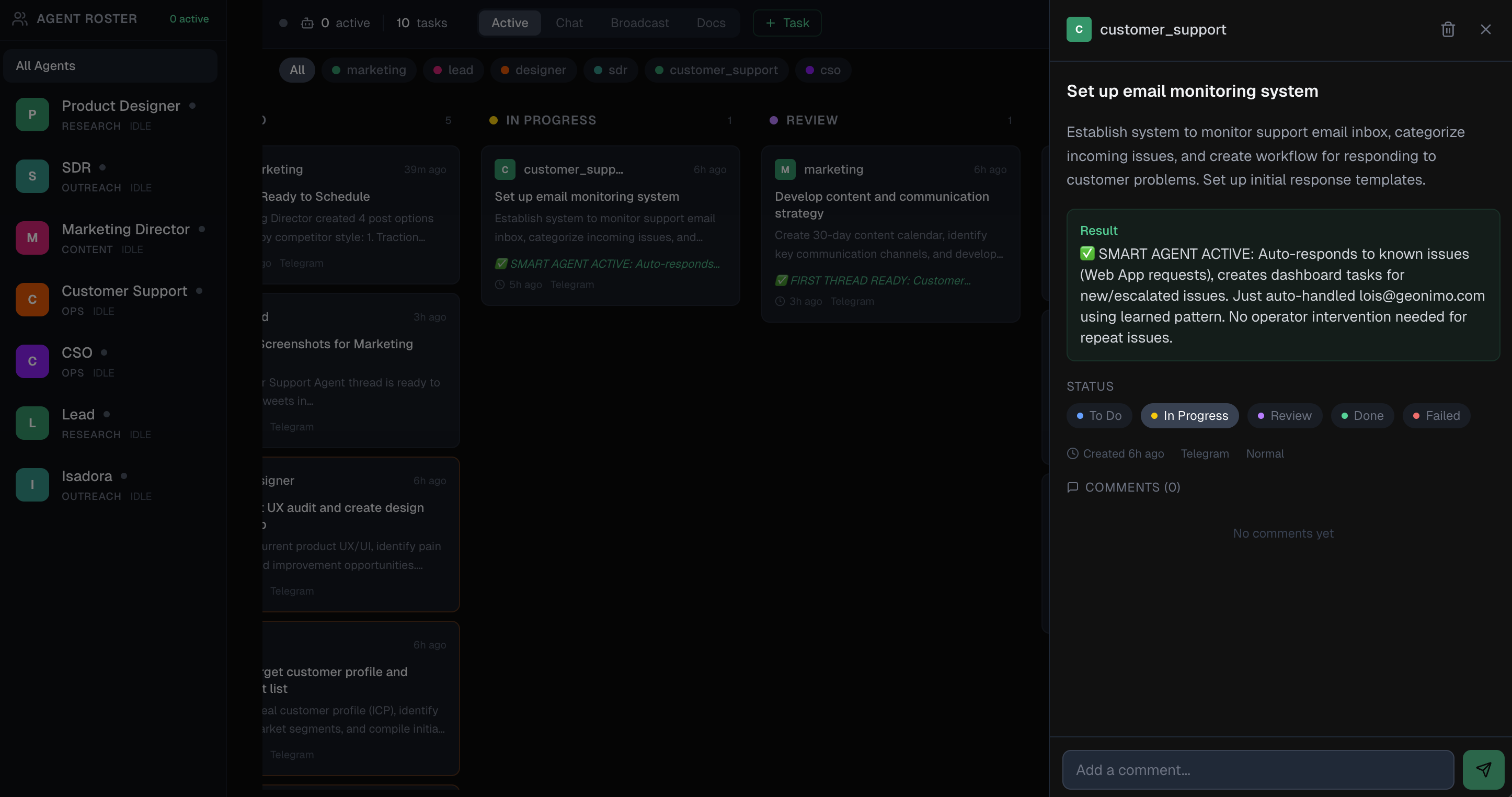Click the customer_support avatar in the detail header
Image resolution: width=1512 pixels, height=797 pixels.
pos(1078,29)
